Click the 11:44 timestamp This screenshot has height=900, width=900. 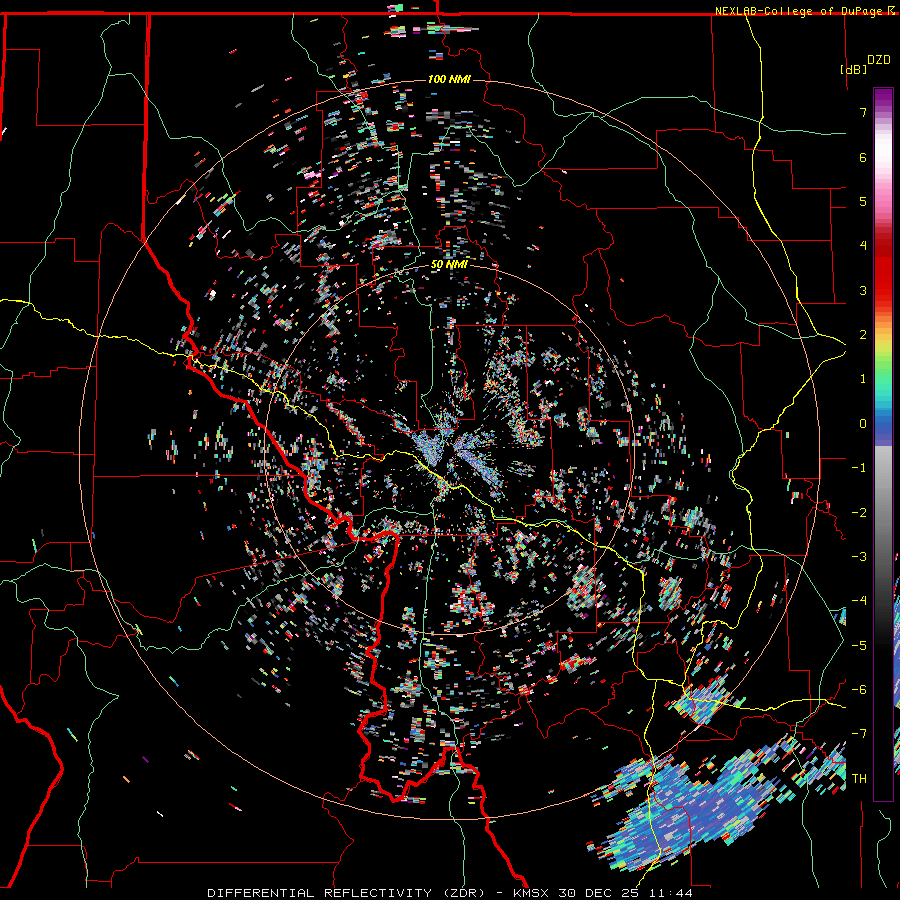click(670, 893)
